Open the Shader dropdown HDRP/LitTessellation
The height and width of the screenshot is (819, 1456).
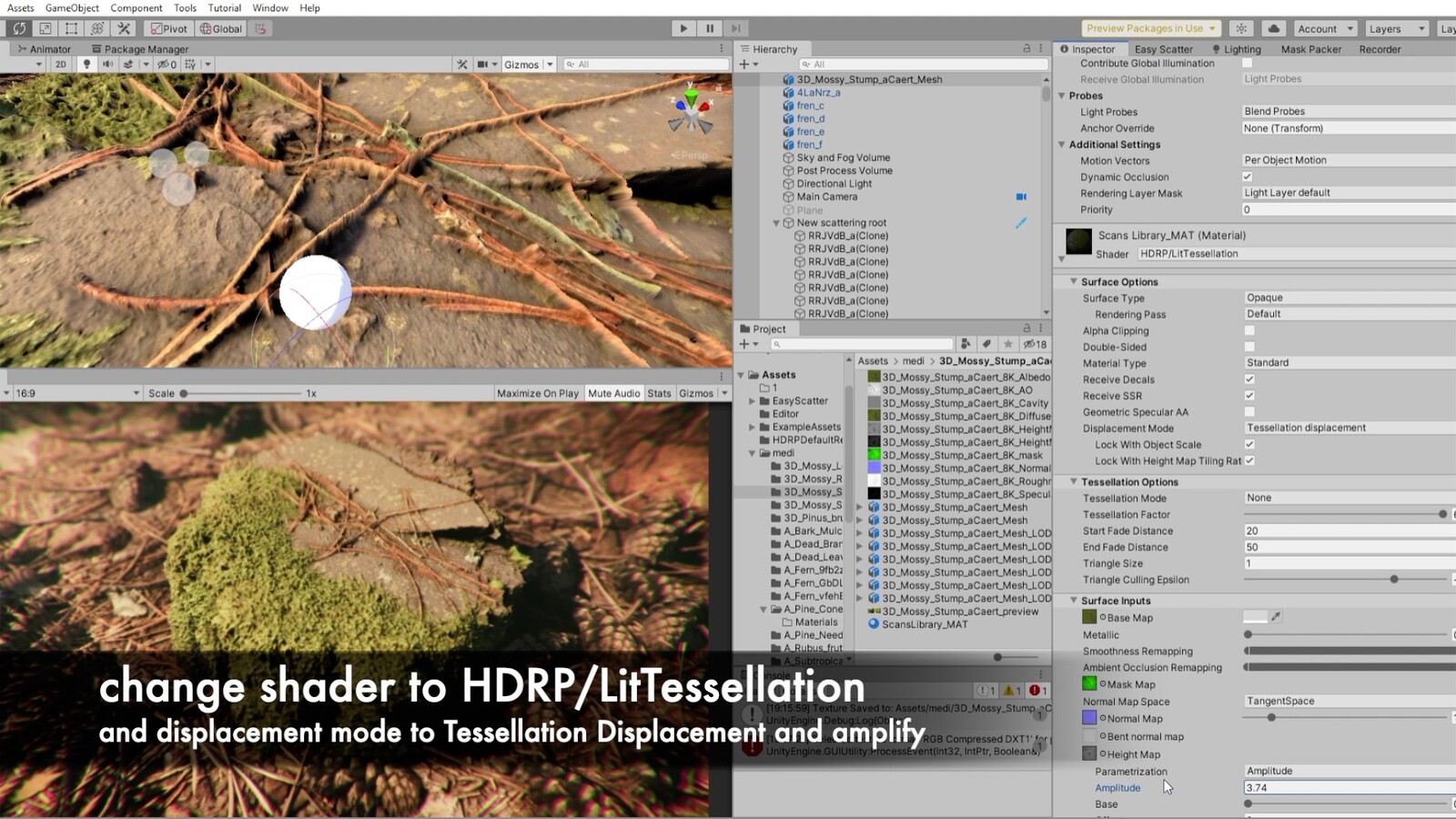(1297, 254)
